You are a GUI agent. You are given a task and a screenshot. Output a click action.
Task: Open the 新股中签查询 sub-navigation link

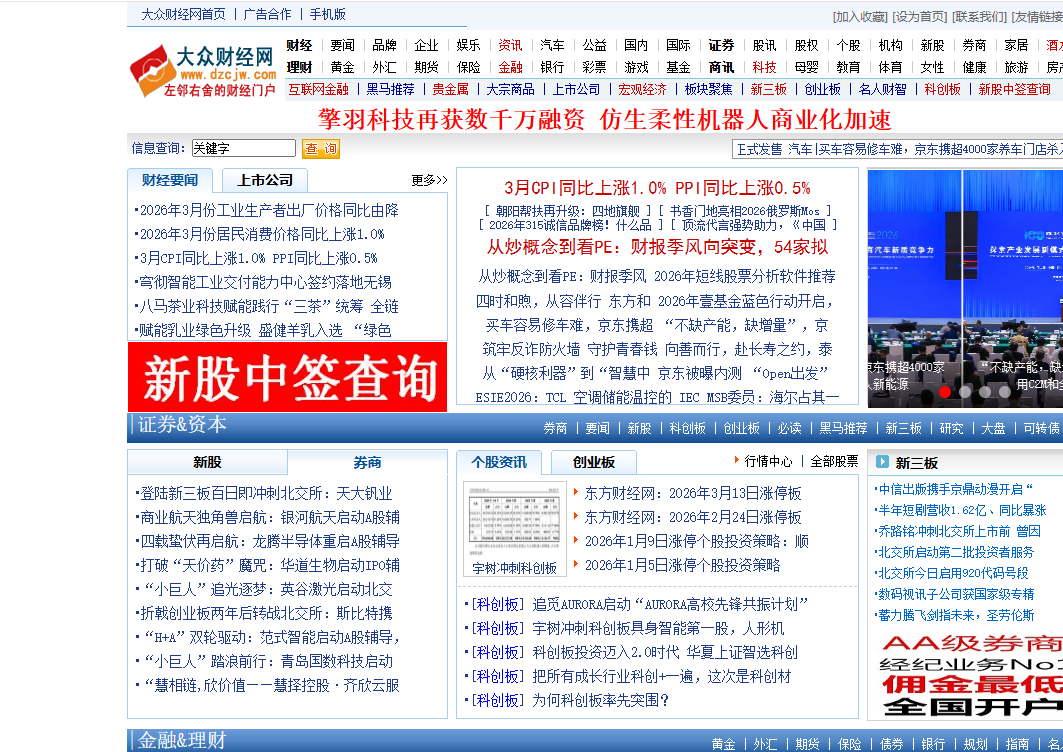1014,90
